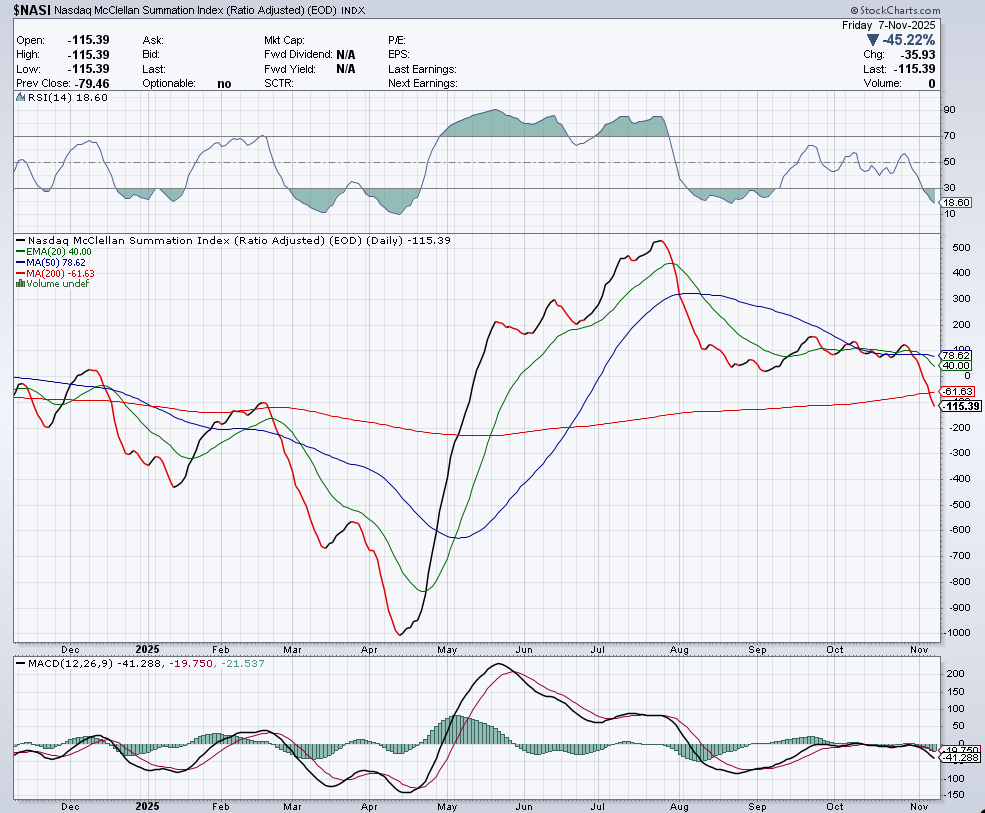
Task: Click the MACD signal value -19.750 in label
Action: (189, 663)
